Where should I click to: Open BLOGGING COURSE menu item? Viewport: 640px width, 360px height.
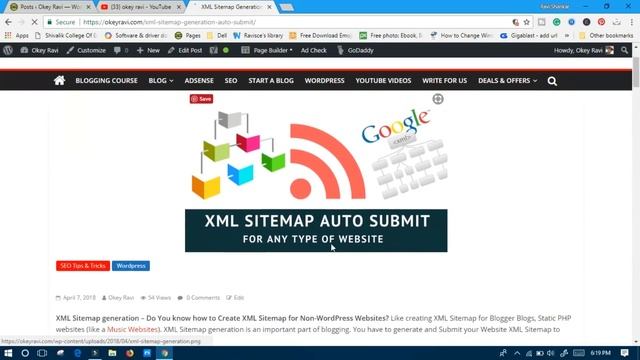106,81
